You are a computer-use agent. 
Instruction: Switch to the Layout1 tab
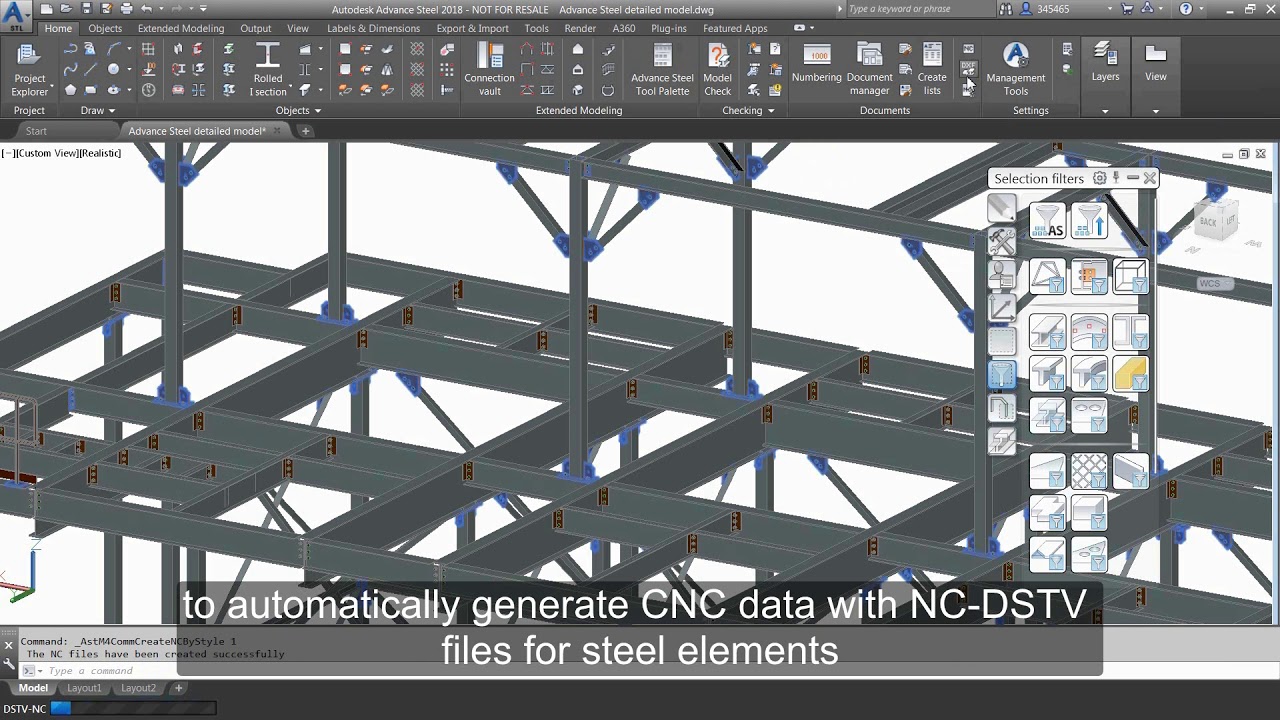84,687
